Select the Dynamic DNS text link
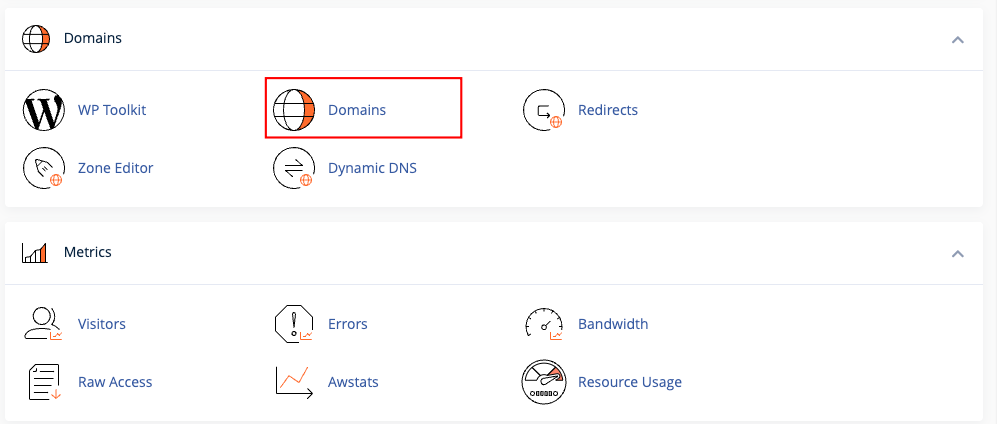This screenshot has height=424, width=997. pos(372,168)
